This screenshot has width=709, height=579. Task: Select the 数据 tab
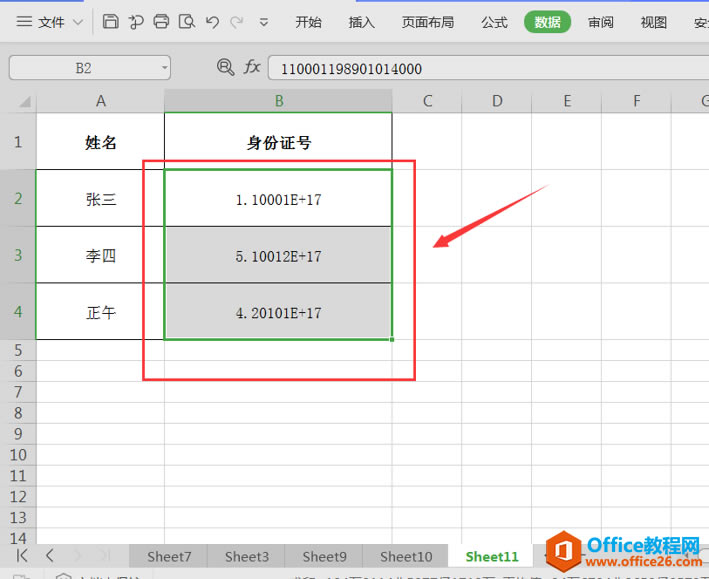pyautogui.click(x=547, y=22)
